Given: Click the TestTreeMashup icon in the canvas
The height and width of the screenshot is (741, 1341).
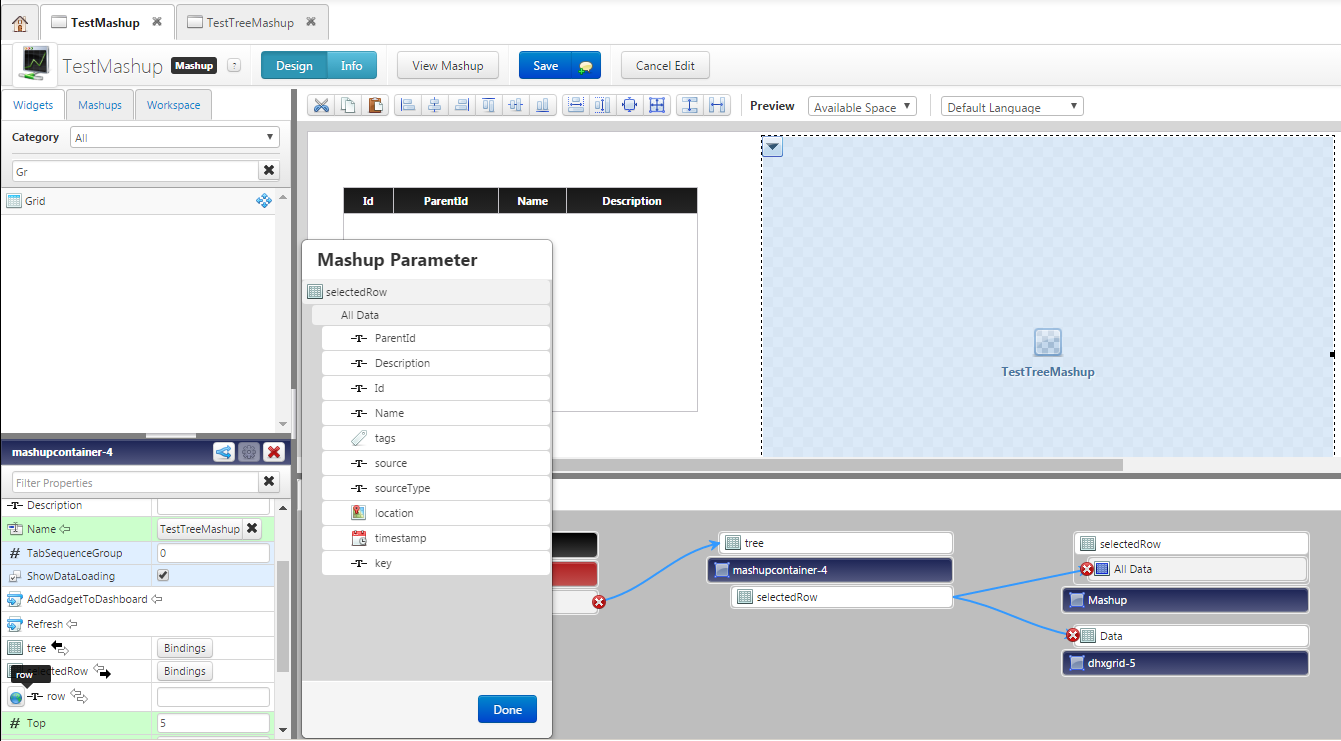Looking at the screenshot, I should coord(1047,343).
